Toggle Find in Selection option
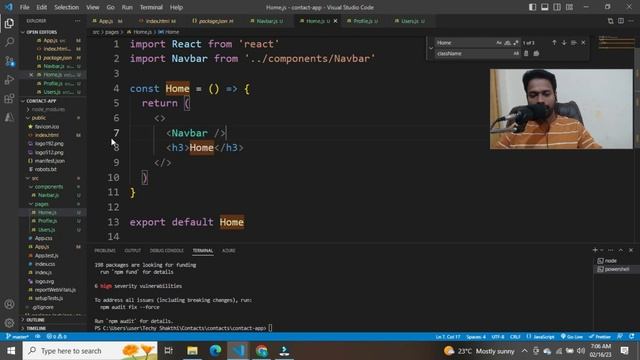The width and height of the screenshot is (640, 360). click(x=573, y=42)
